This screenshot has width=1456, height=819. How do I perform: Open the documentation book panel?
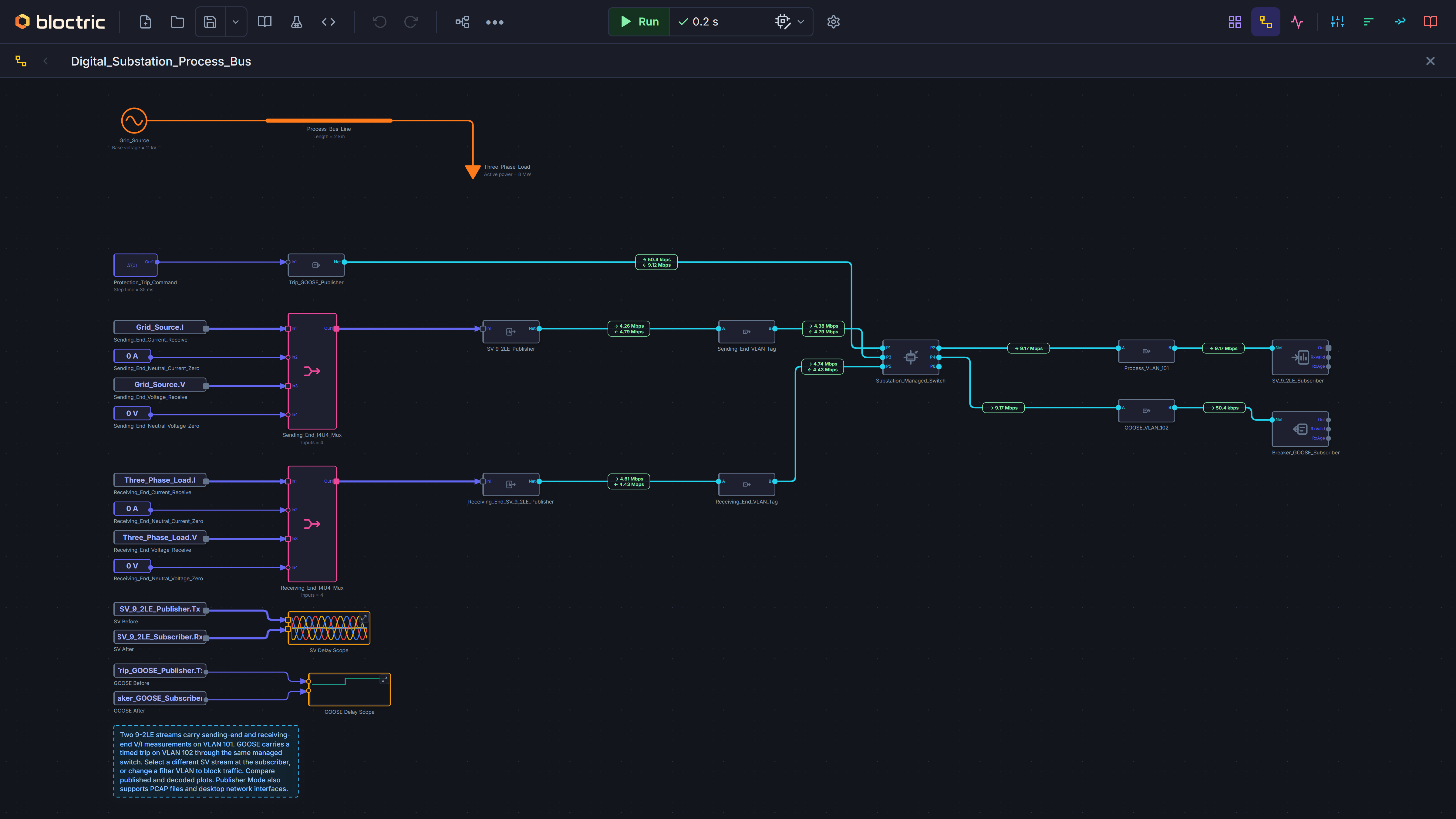1431,22
